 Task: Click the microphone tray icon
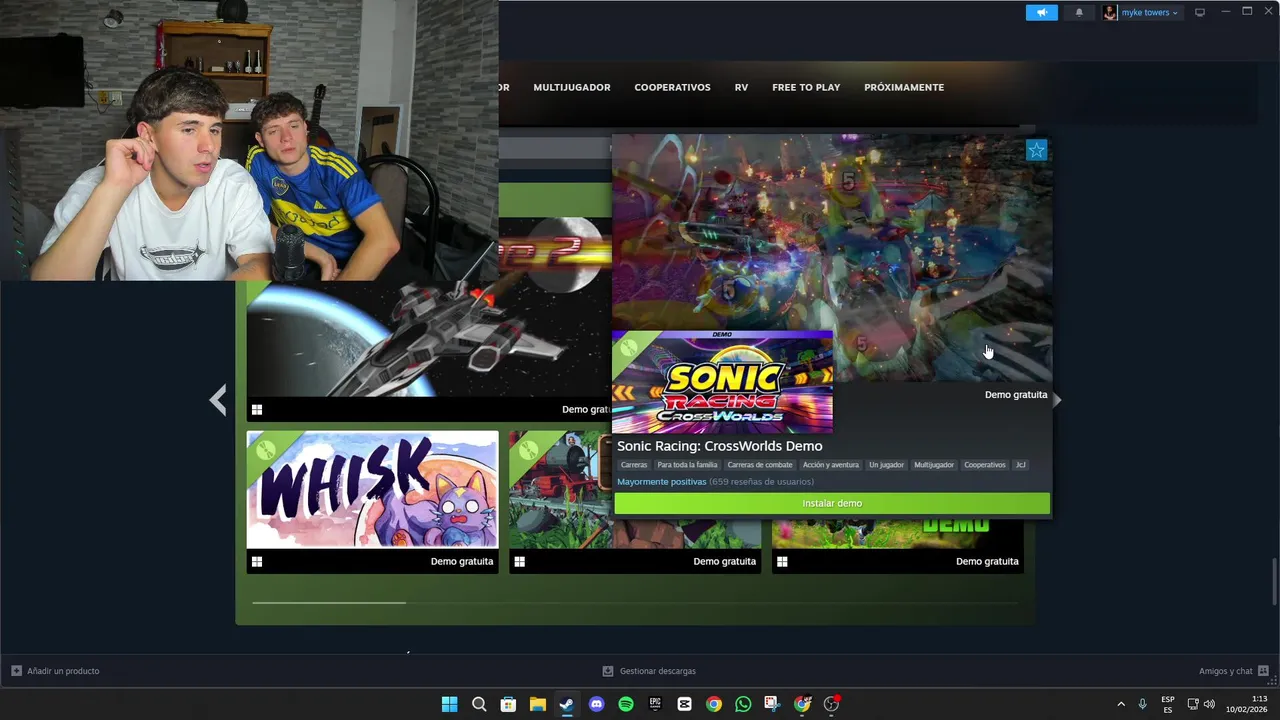tap(1143, 704)
